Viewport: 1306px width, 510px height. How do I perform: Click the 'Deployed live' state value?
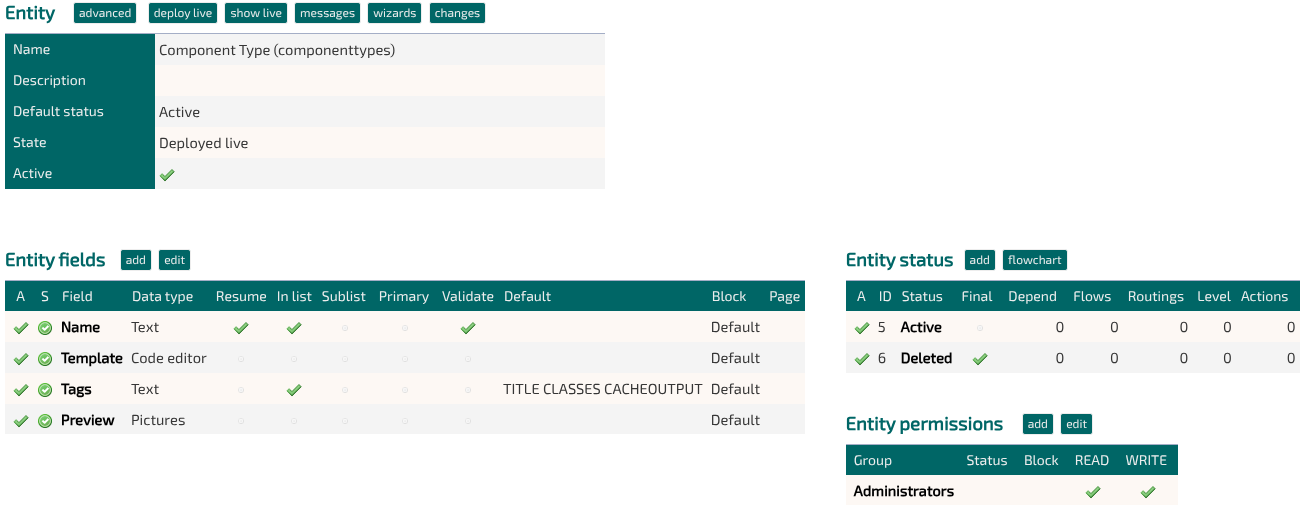coord(204,143)
